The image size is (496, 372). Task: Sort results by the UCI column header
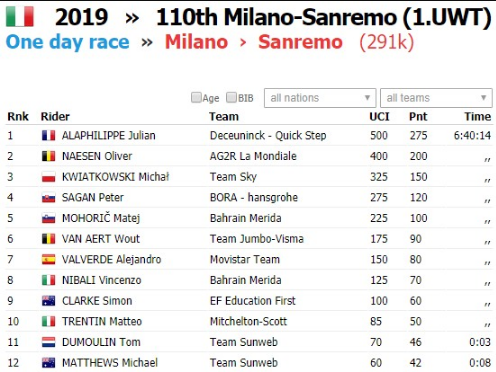379,117
